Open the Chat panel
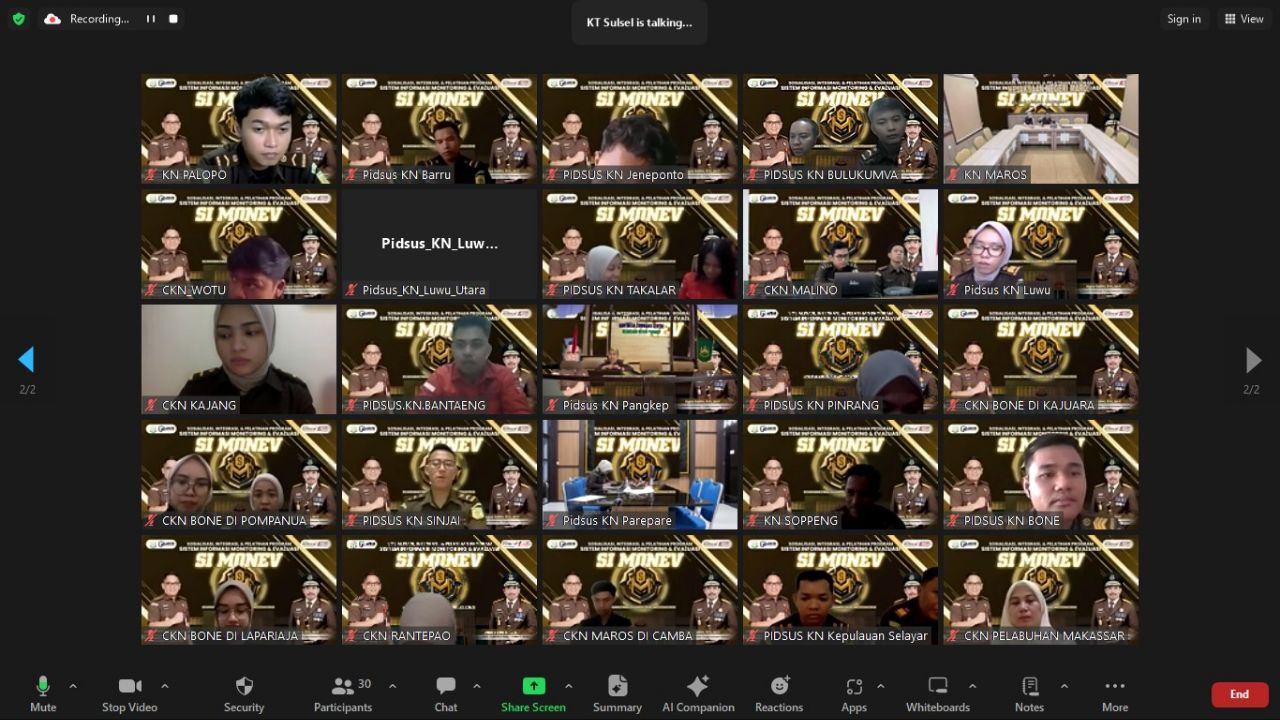Viewport: 1280px width, 720px height. [446, 694]
